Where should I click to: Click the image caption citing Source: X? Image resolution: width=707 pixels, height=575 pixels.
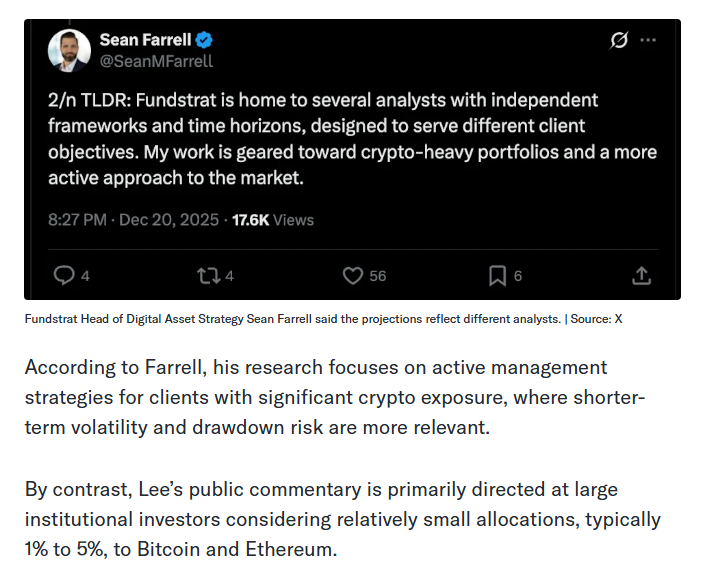[x=323, y=318]
